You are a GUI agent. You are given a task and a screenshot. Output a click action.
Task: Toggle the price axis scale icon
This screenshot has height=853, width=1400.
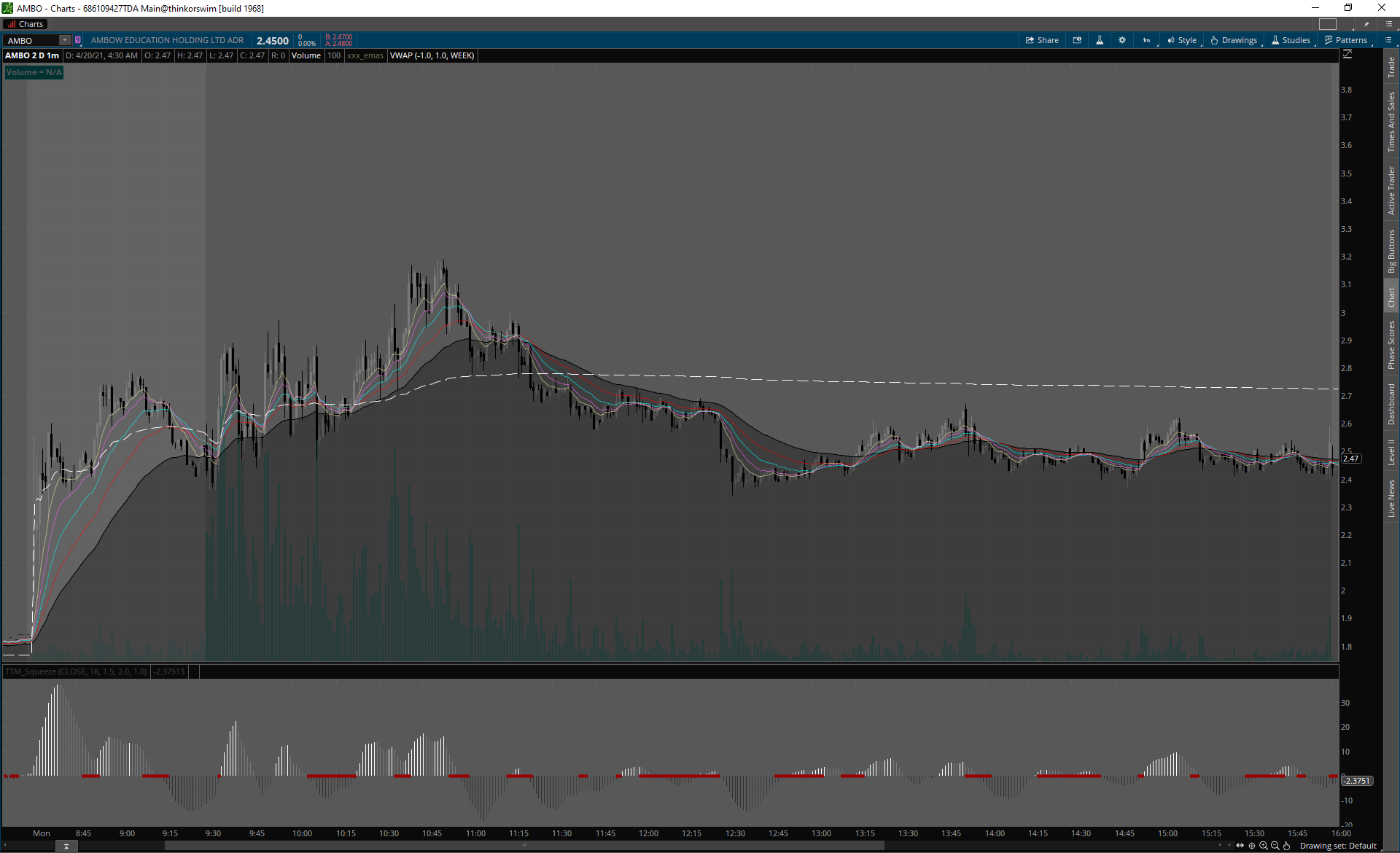(1347, 55)
